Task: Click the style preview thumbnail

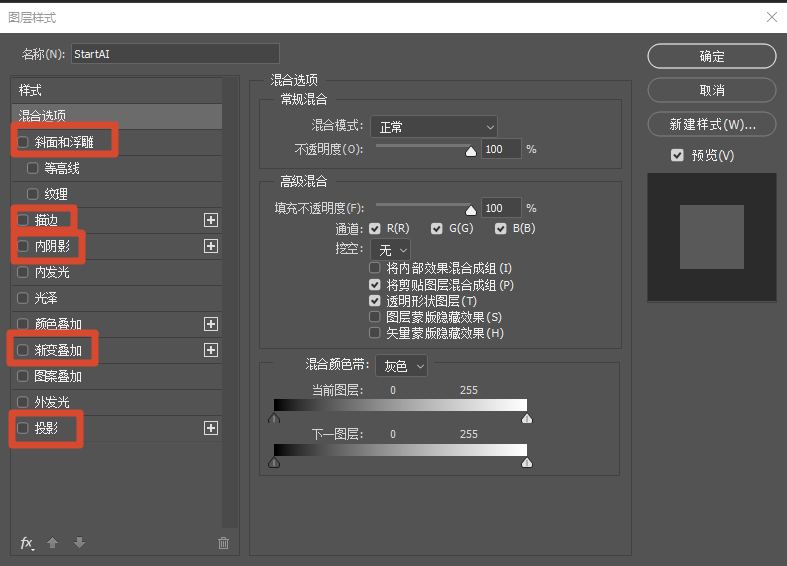Action: [x=712, y=237]
